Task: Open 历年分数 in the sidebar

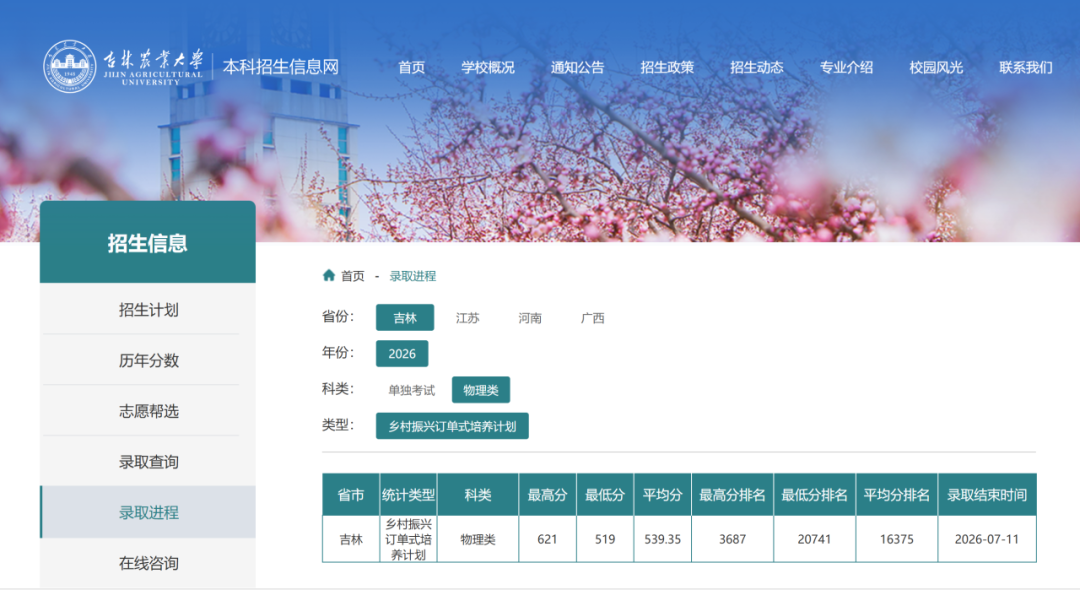Action: (x=148, y=360)
